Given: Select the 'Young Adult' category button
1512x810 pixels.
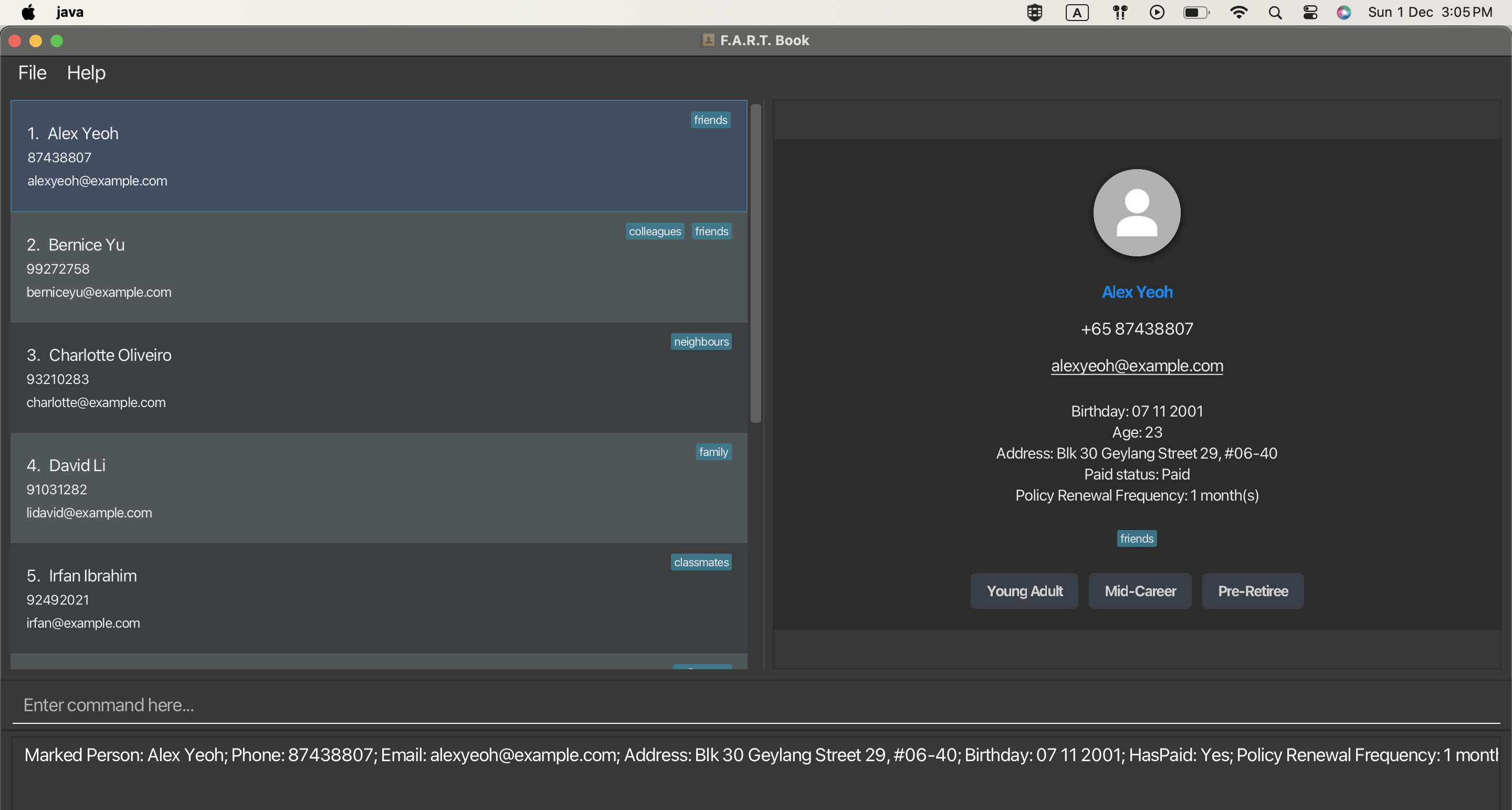Looking at the screenshot, I should click(x=1024, y=590).
